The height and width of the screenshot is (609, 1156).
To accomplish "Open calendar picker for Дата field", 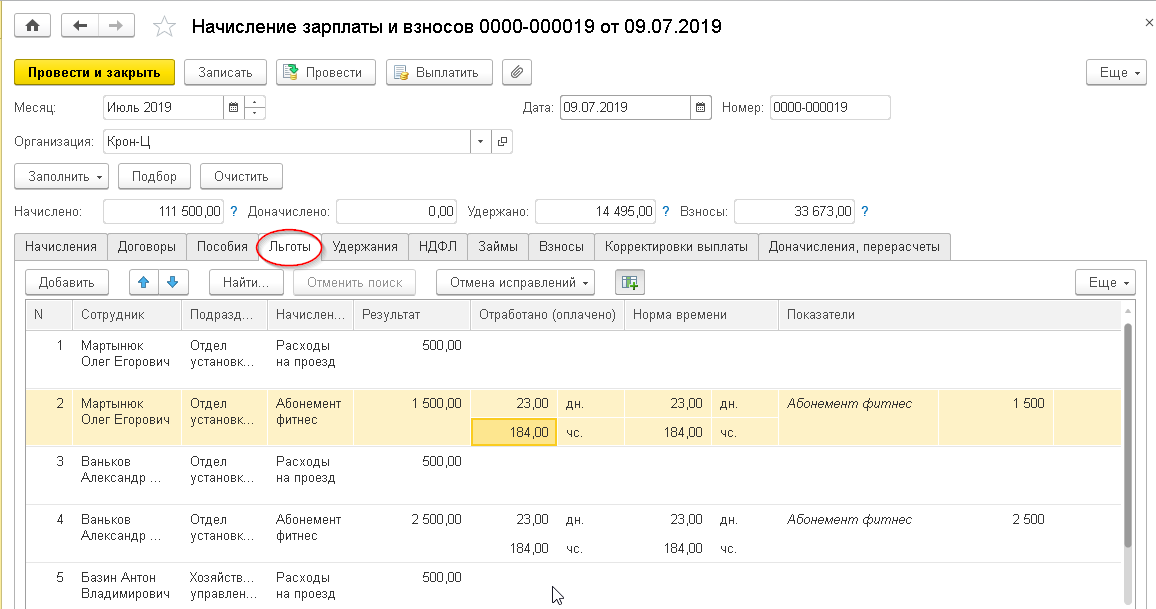I will (700, 108).
